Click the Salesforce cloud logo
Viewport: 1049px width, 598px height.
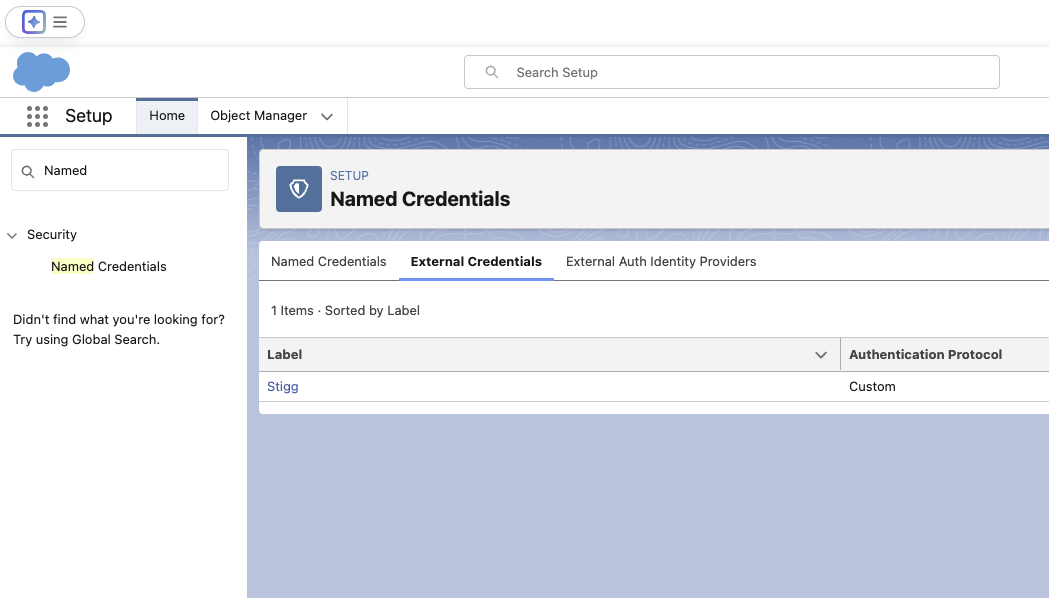[41, 72]
